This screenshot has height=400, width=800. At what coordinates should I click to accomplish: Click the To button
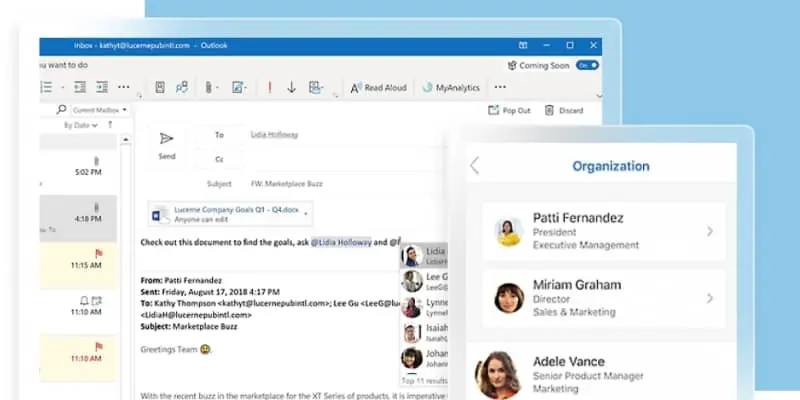coord(219,135)
